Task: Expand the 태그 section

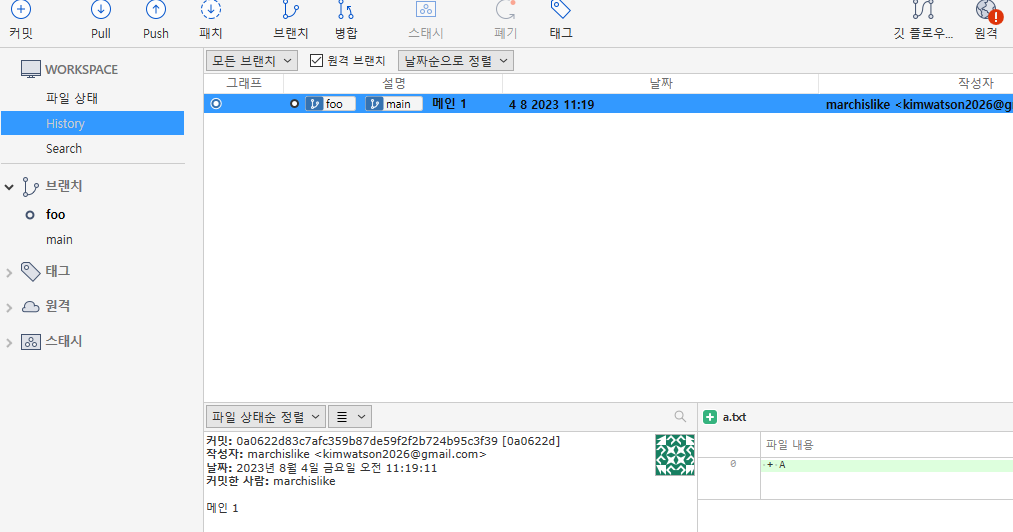Action: coord(9,273)
